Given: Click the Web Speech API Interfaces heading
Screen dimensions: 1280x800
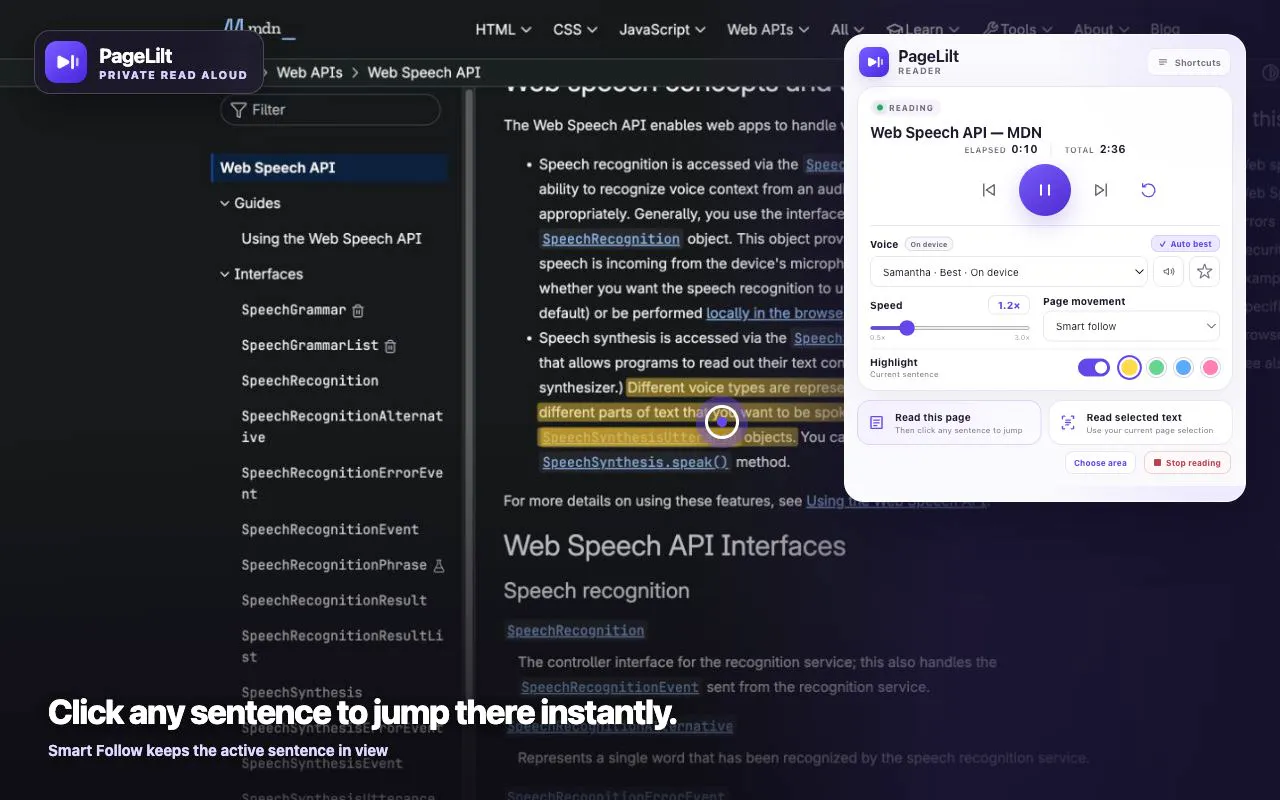Looking at the screenshot, I should (x=674, y=546).
